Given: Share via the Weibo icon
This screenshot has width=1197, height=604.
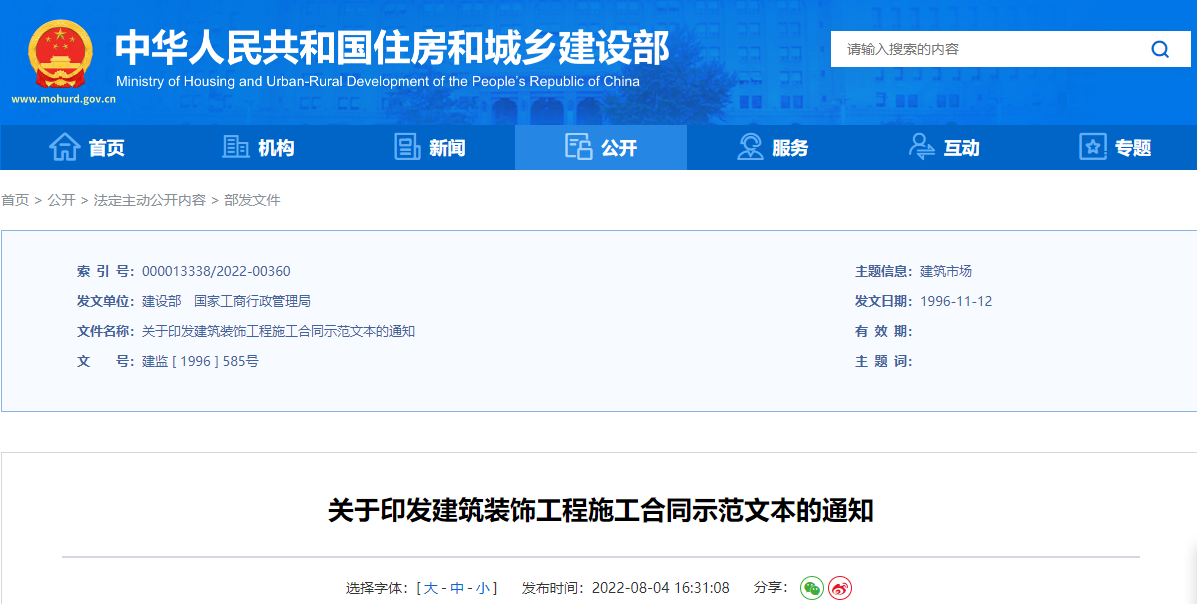Looking at the screenshot, I should [x=840, y=588].
